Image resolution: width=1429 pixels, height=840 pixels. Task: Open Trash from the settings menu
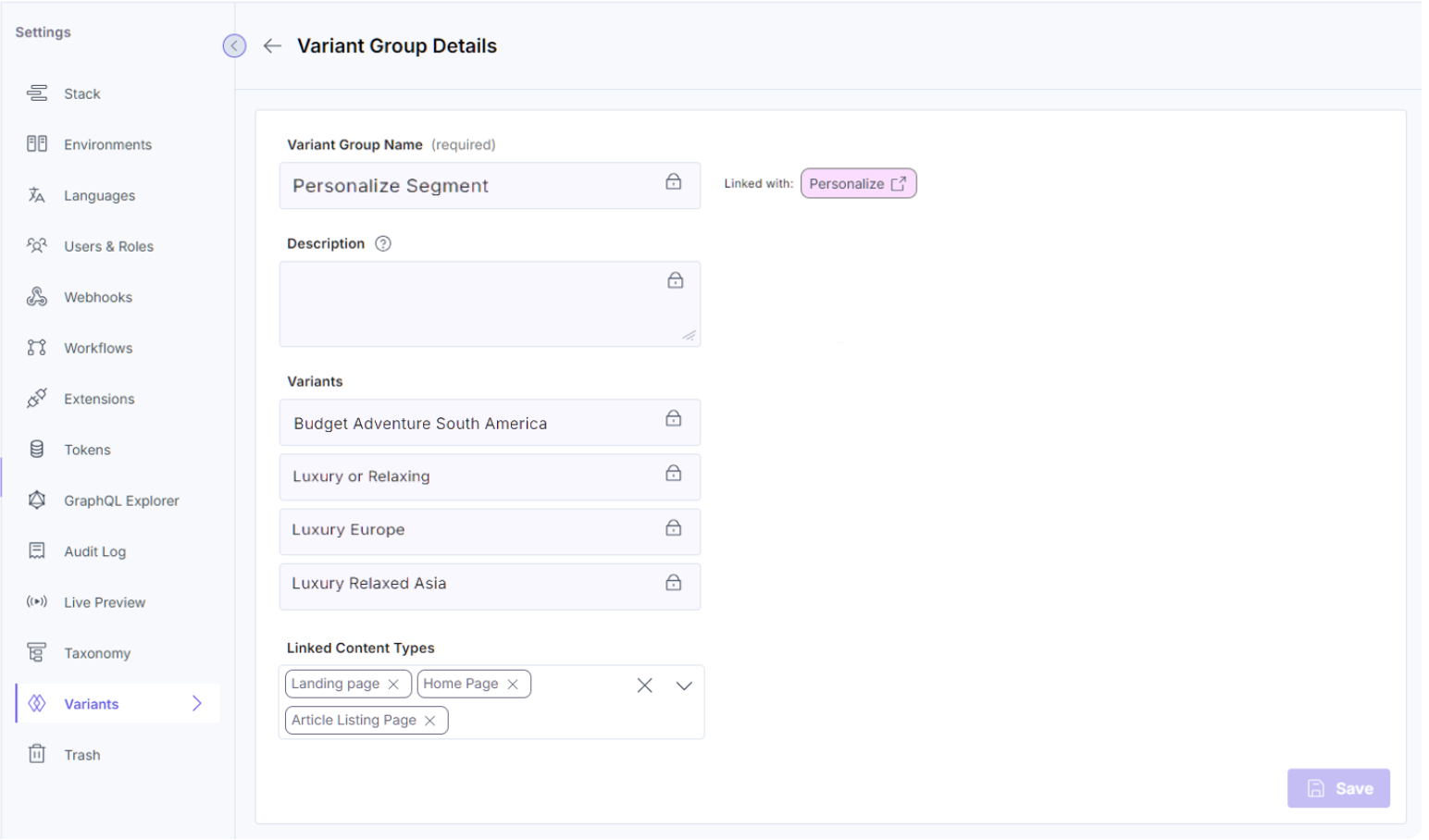(37, 755)
